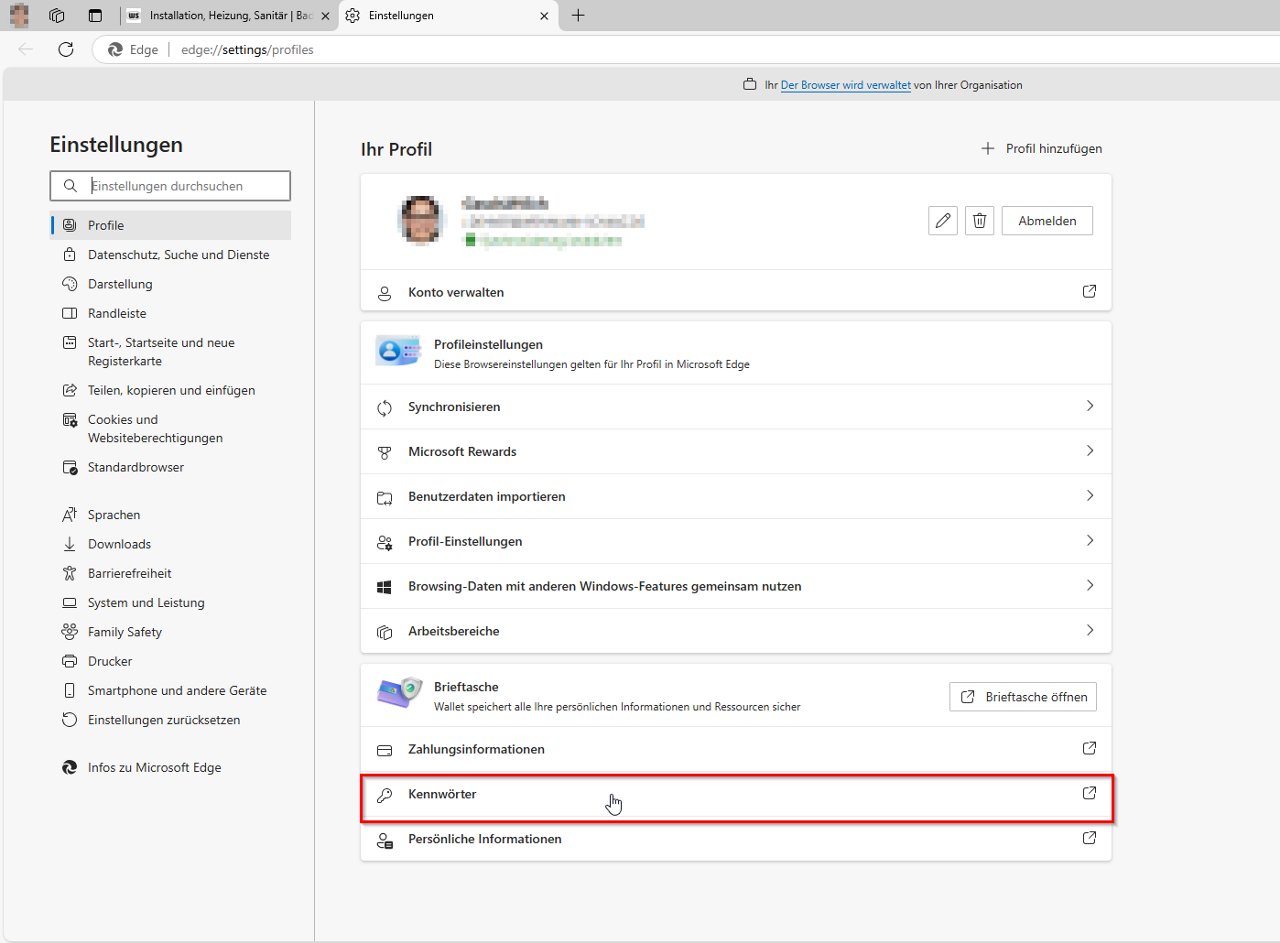Reload the page with the refresh icon
Viewport: 1280px width, 943px height.
[x=66, y=49]
